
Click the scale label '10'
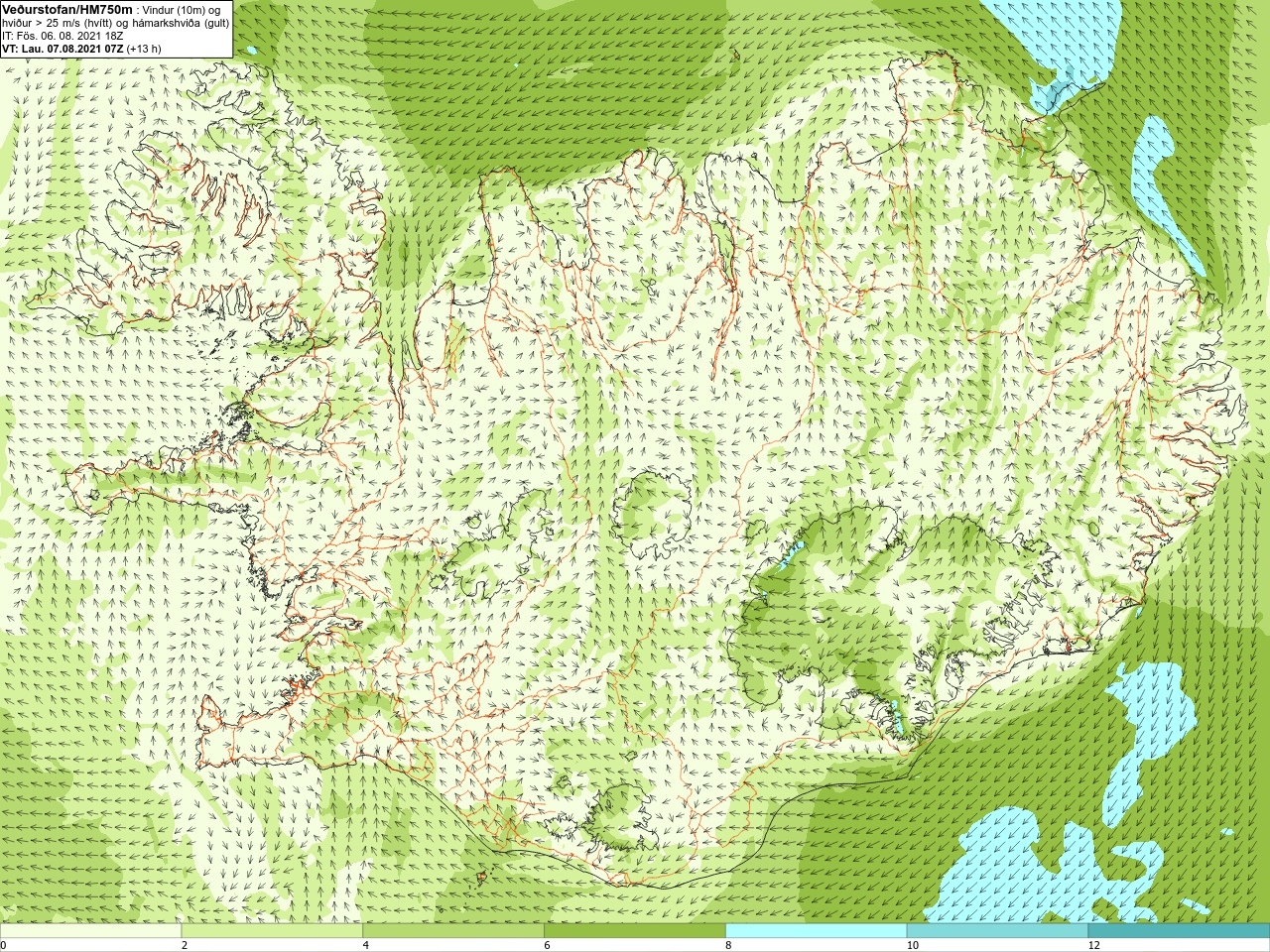pyautogui.click(x=912, y=945)
